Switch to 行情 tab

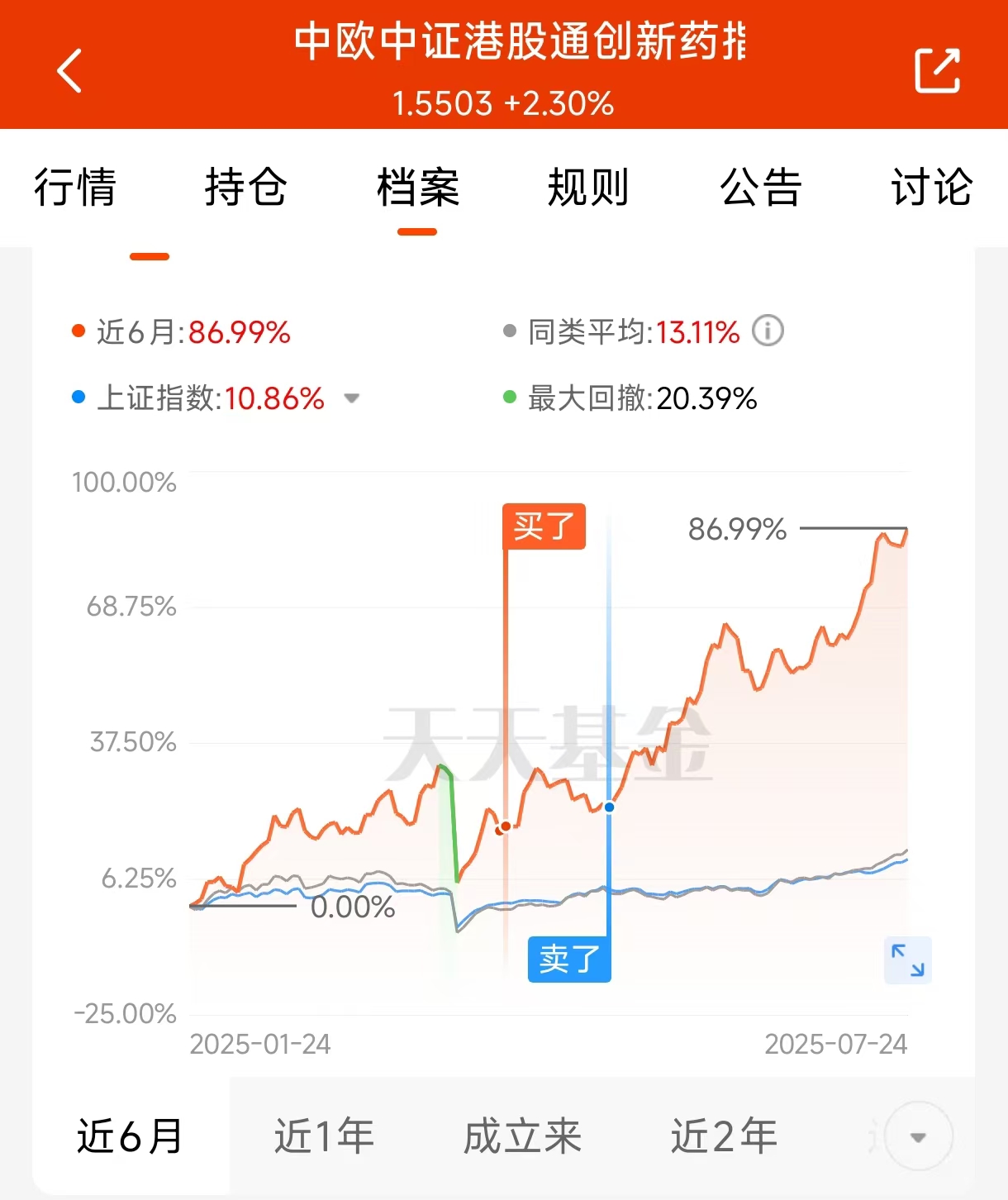75,187
